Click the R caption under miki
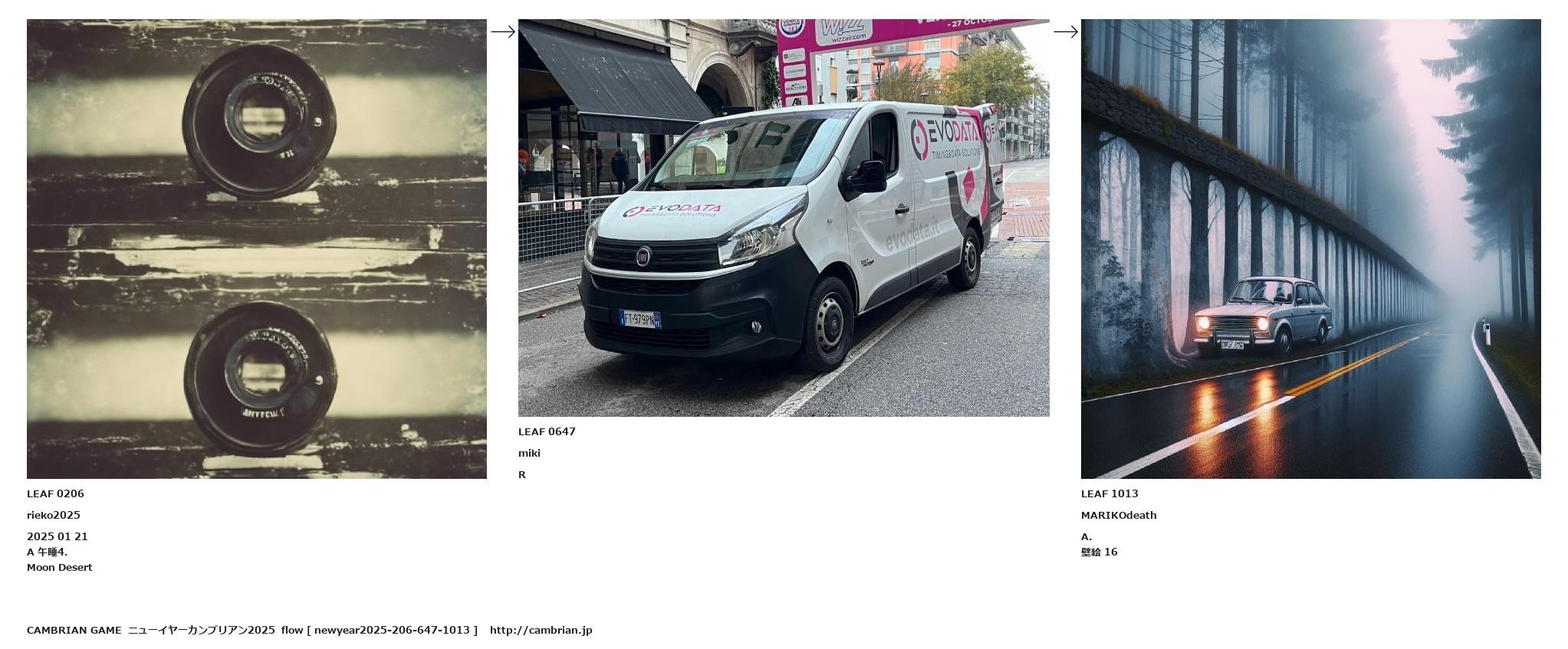The height and width of the screenshot is (649, 1568). [522, 475]
